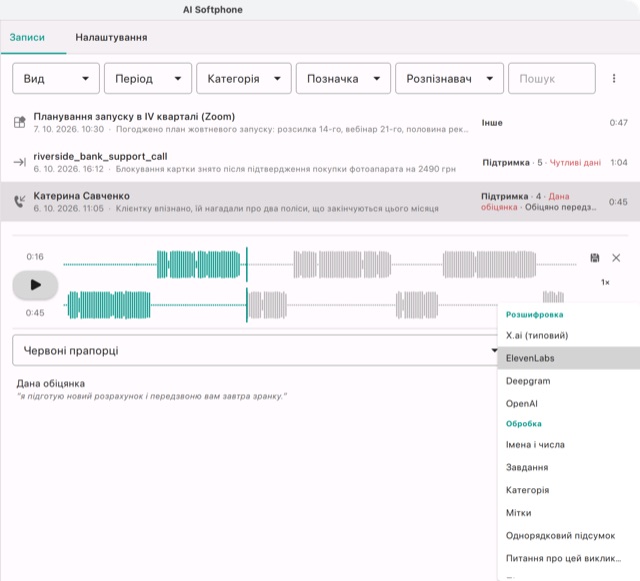Open the Період filter dropdown

(x=148, y=78)
